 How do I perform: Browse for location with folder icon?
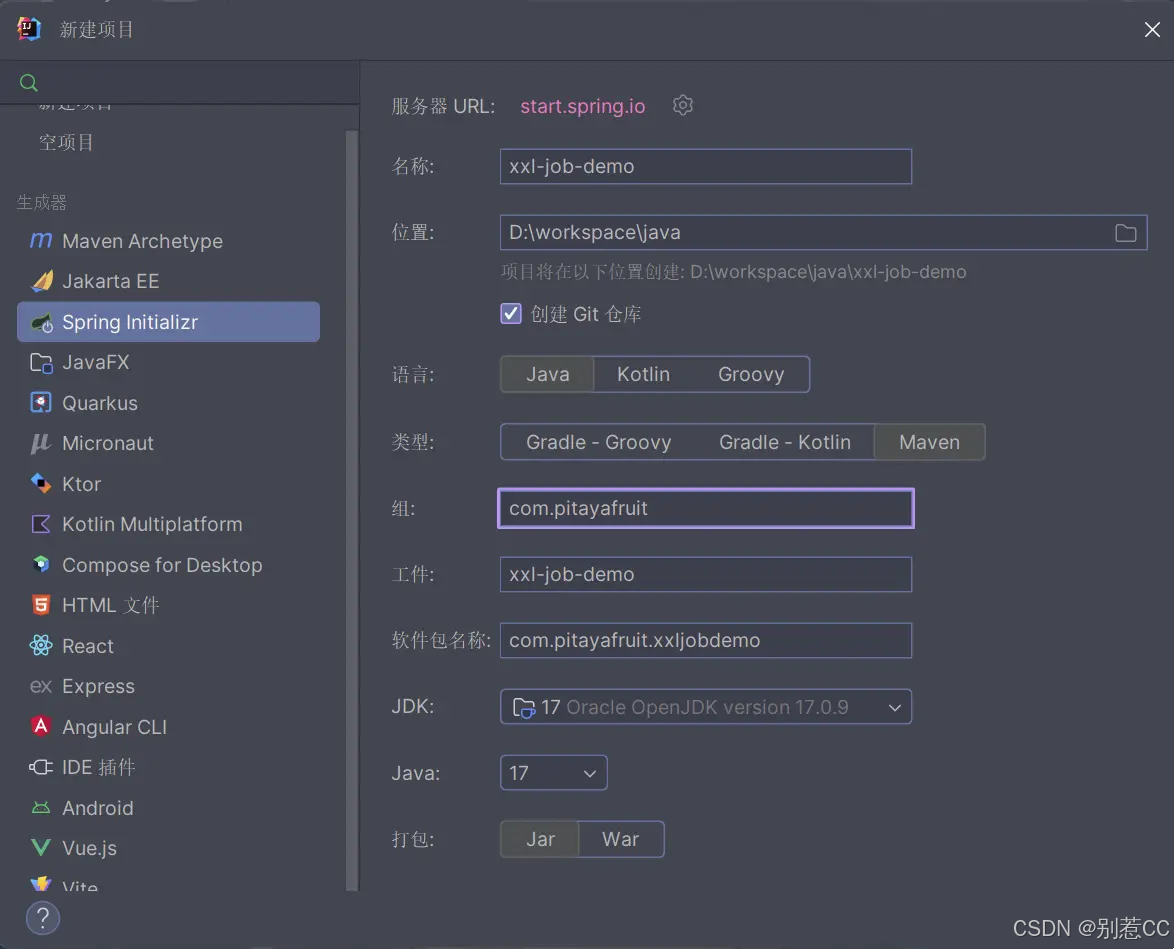tap(1125, 233)
